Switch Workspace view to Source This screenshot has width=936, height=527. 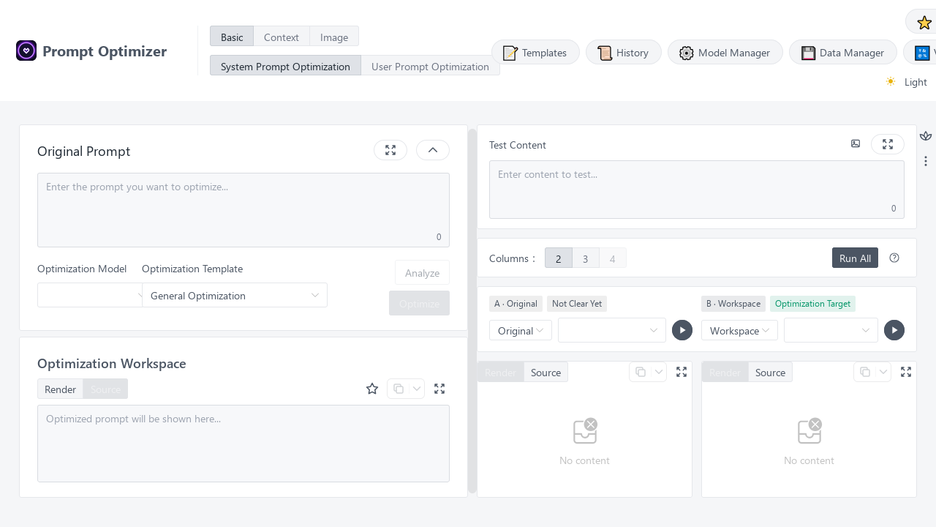pos(106,389)
